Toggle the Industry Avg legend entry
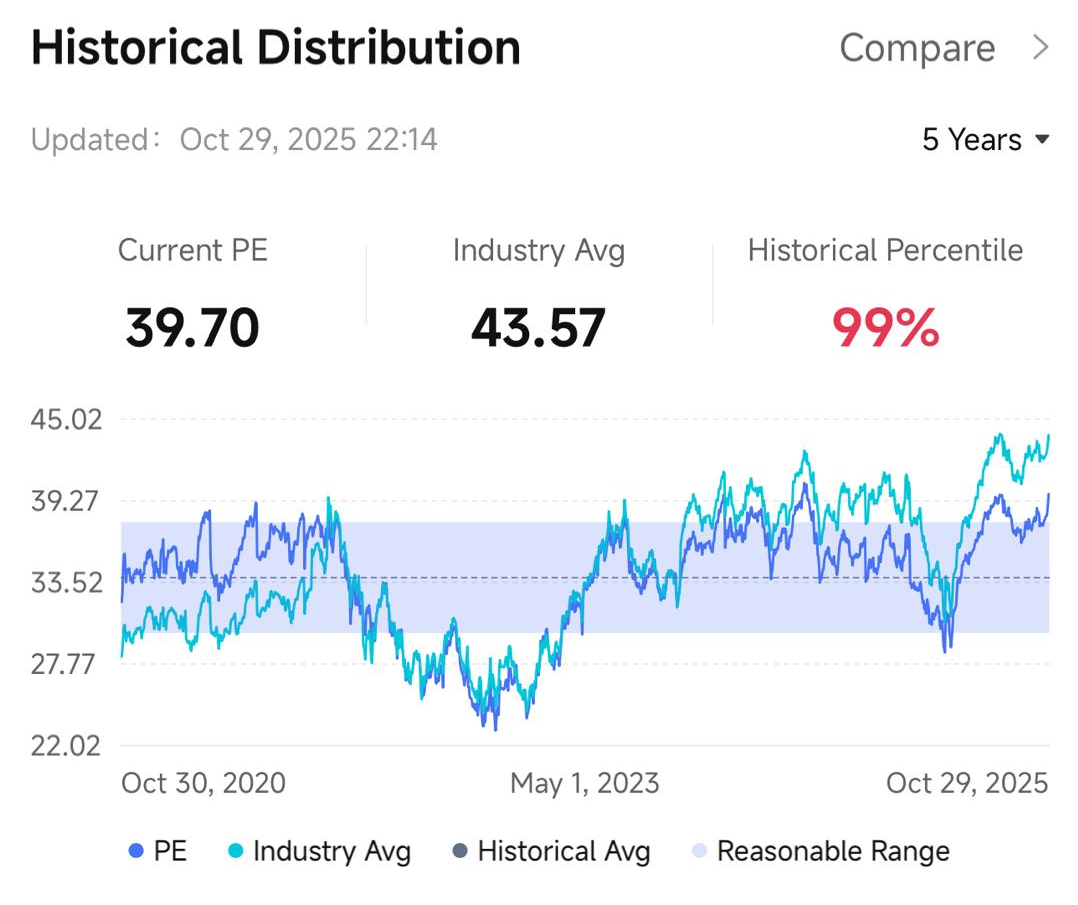Image resolution: width=1078 pixels, height=905 pixels. click(320, 851)
